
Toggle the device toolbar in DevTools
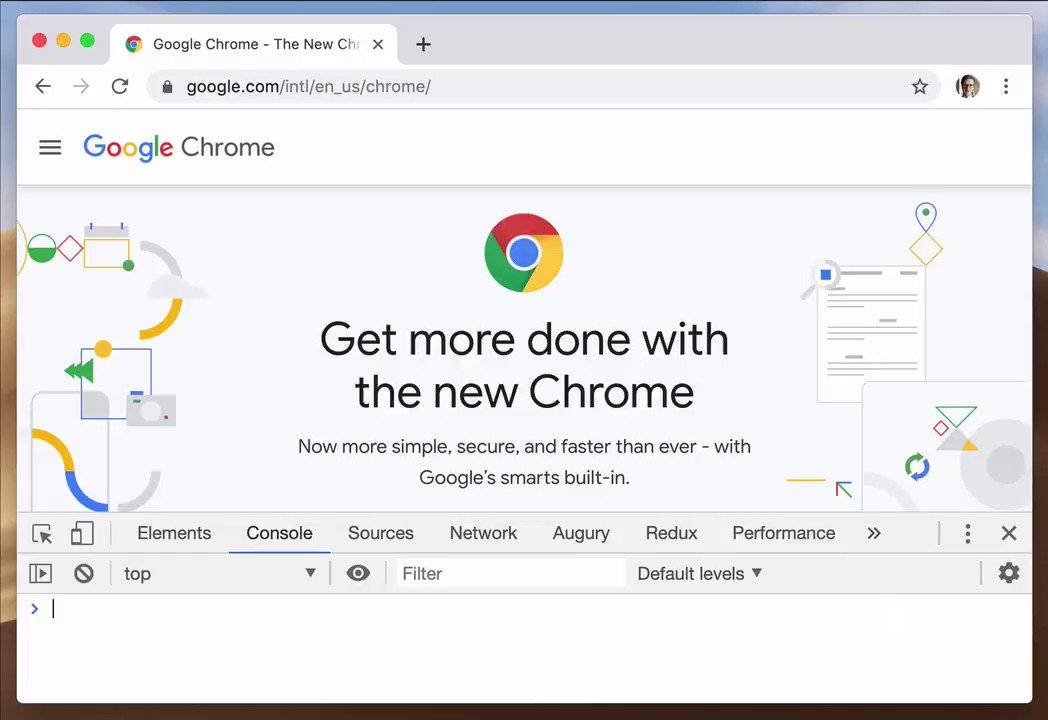tap(82, 533)
